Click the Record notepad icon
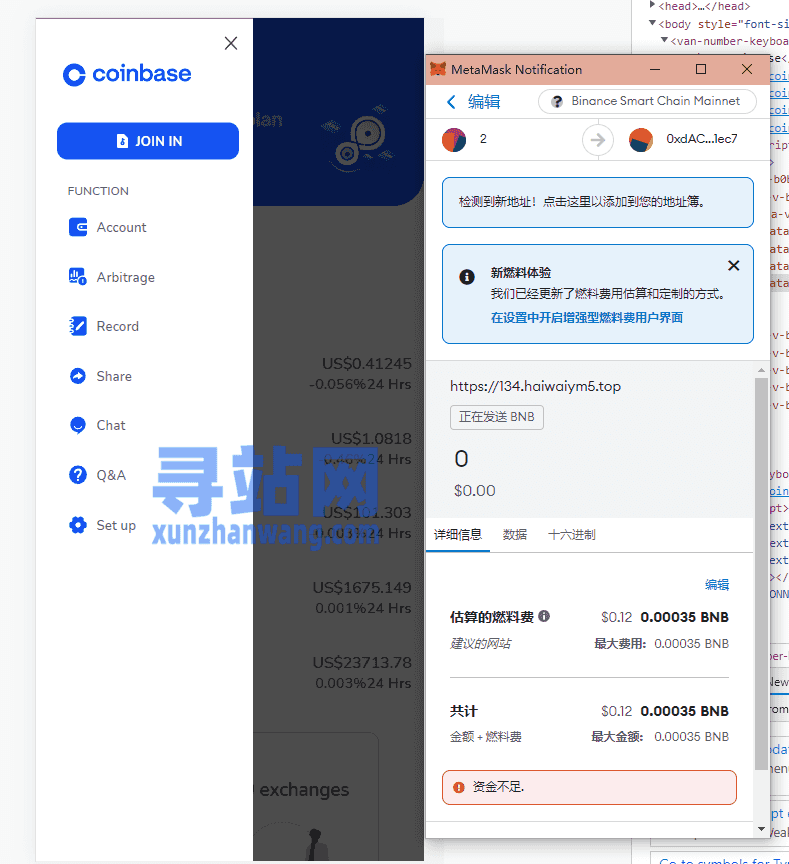Screen dimensions: 789x864 tap(78, 326)
